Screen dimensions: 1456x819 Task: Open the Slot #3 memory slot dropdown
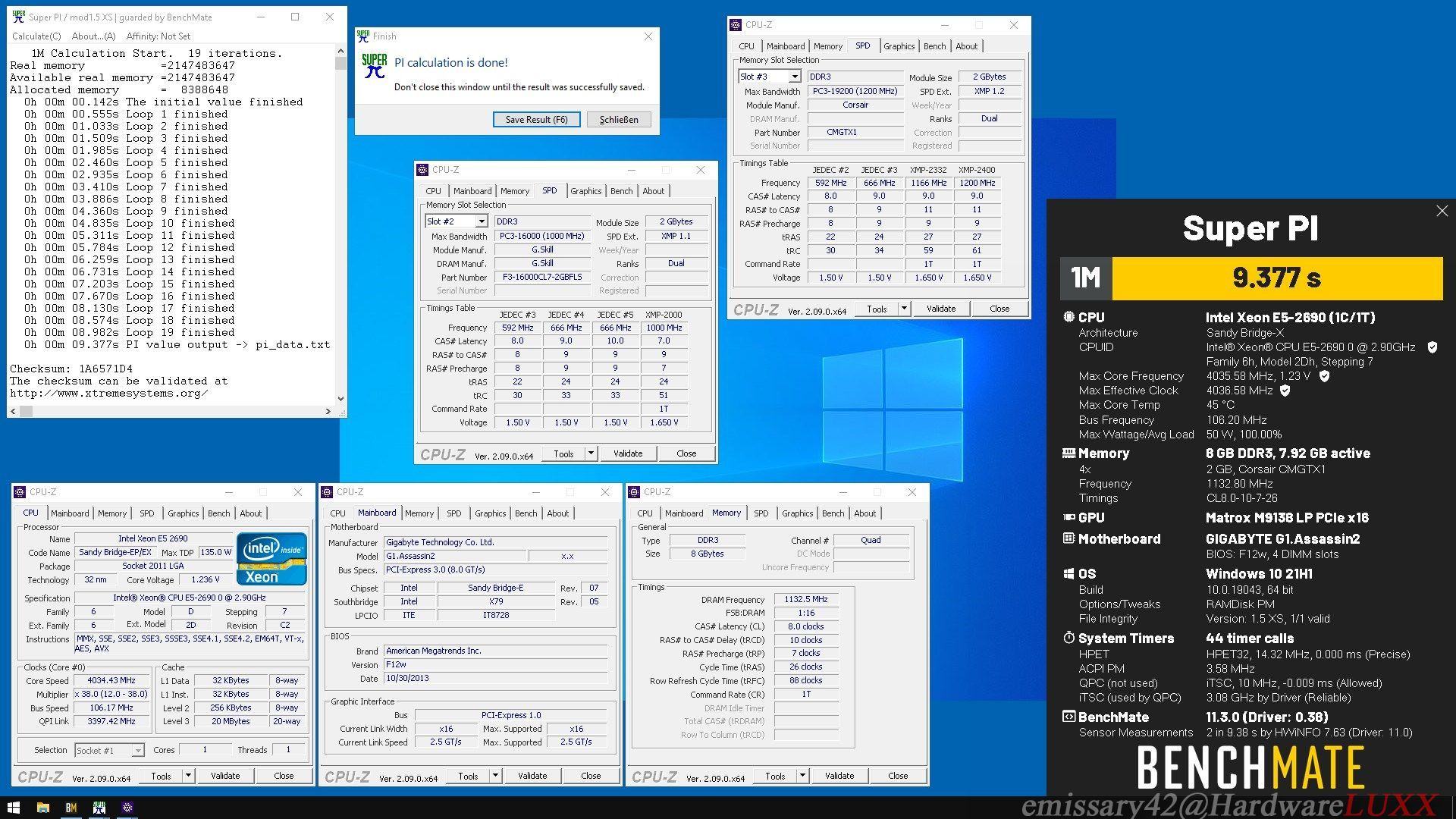pos(794,77)
